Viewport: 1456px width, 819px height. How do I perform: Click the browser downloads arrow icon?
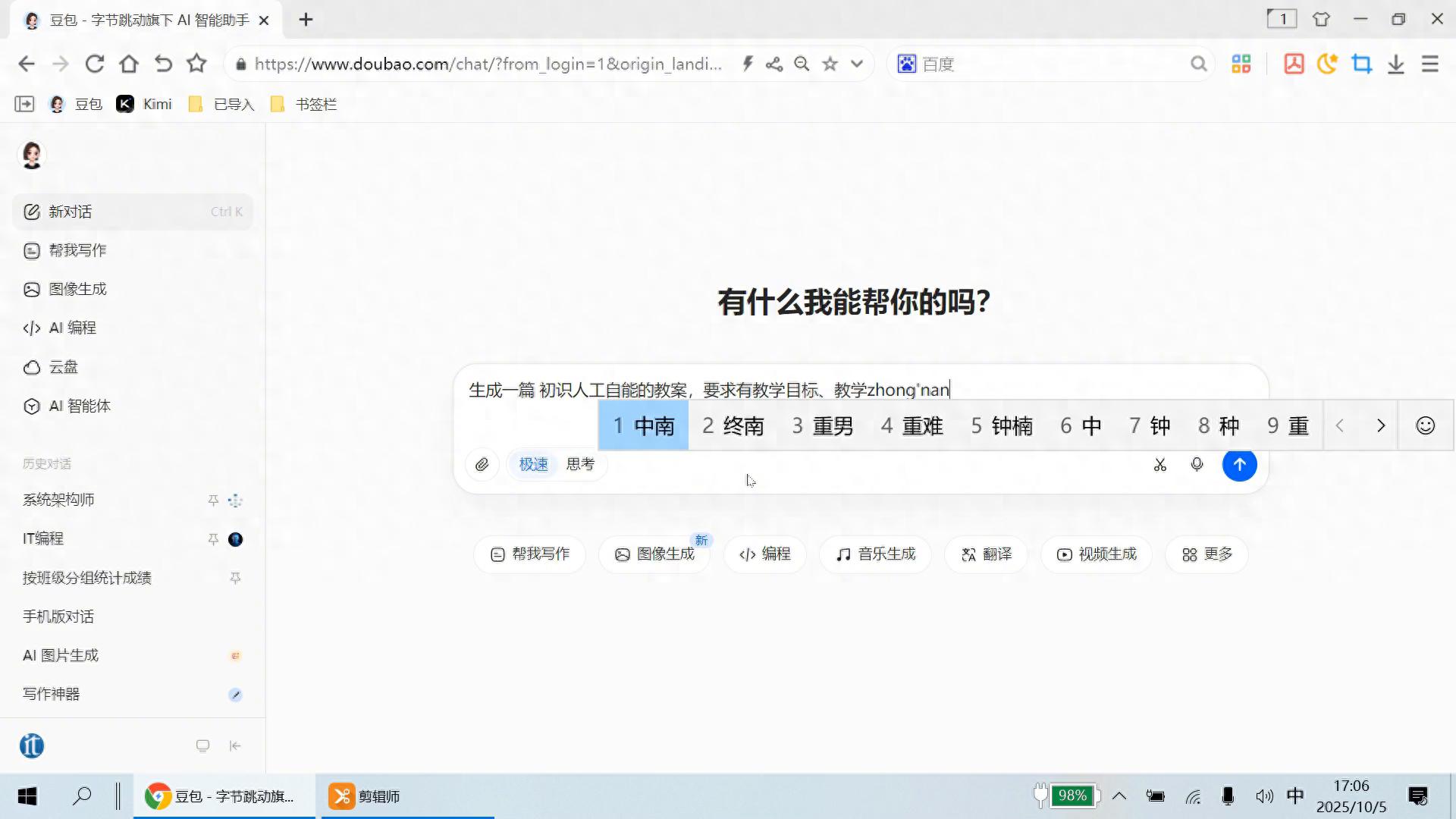(1395, 64)
